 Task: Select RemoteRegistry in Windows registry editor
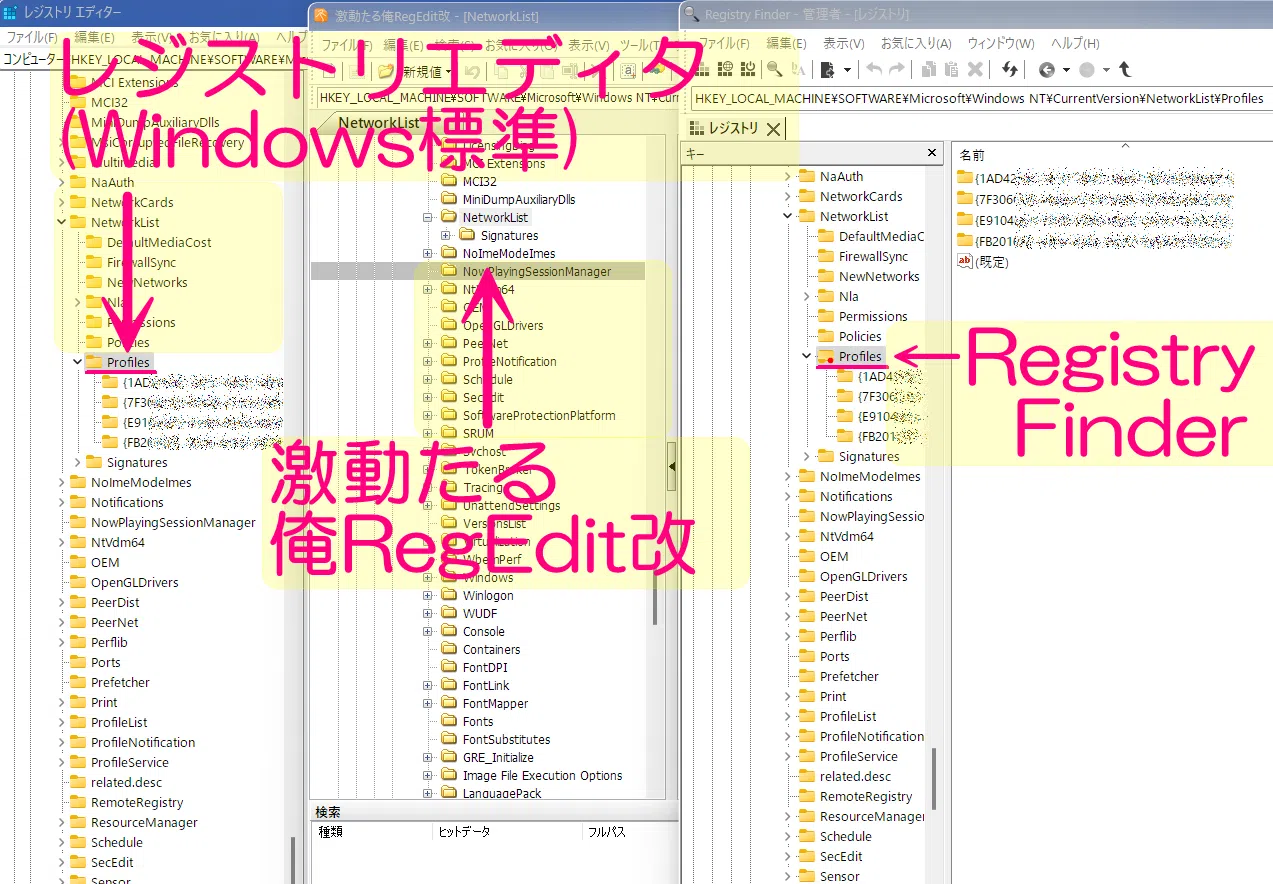137,802
